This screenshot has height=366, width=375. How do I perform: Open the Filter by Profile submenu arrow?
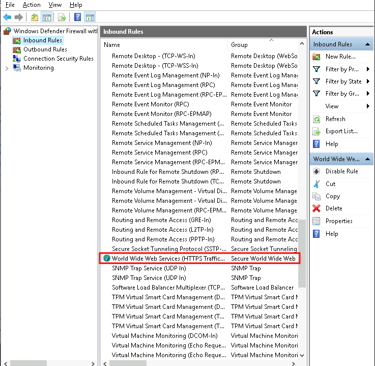tap(368, 69)
